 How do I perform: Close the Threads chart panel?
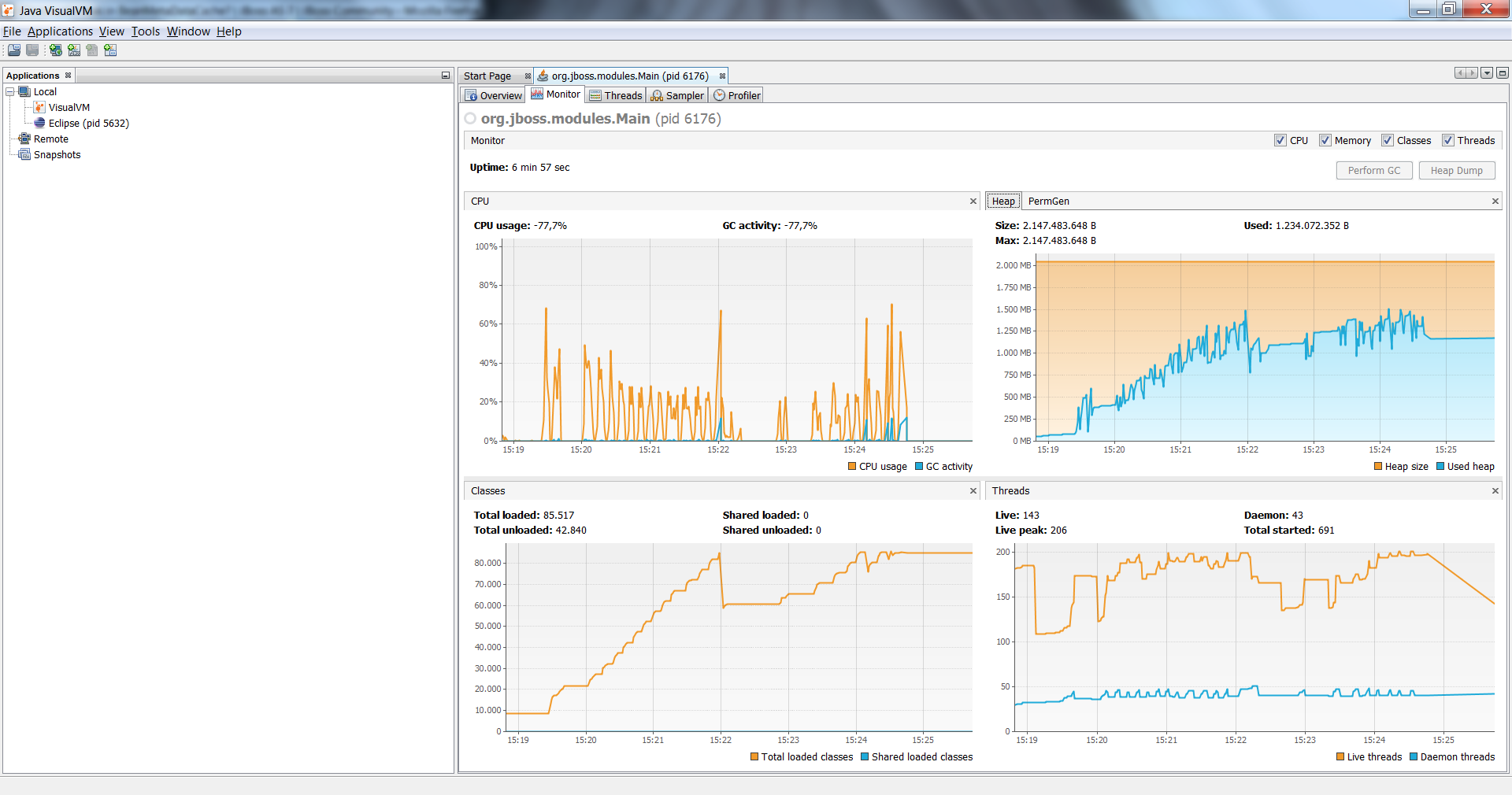point(1495,491)
